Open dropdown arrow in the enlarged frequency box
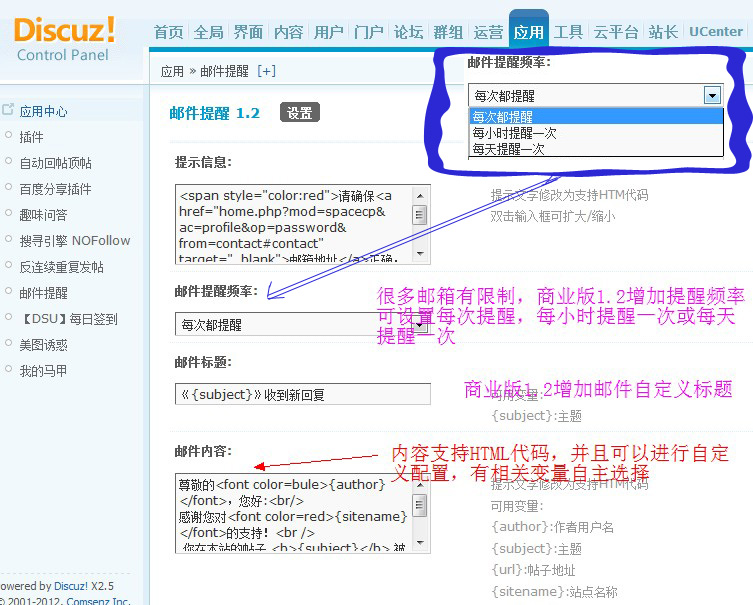This screenshot has width=753, height=605. click(712, 95)
